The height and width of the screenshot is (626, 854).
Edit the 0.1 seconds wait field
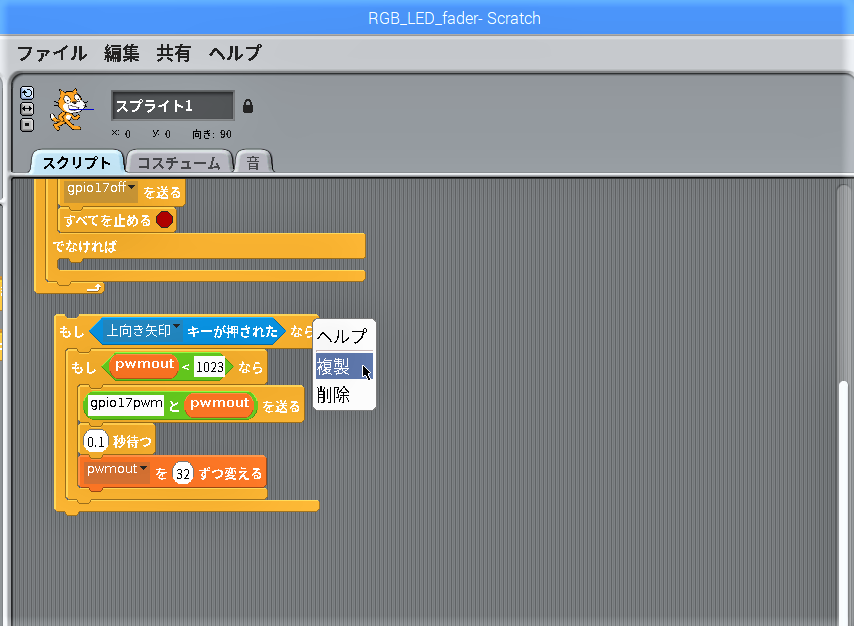coord(96,442)
